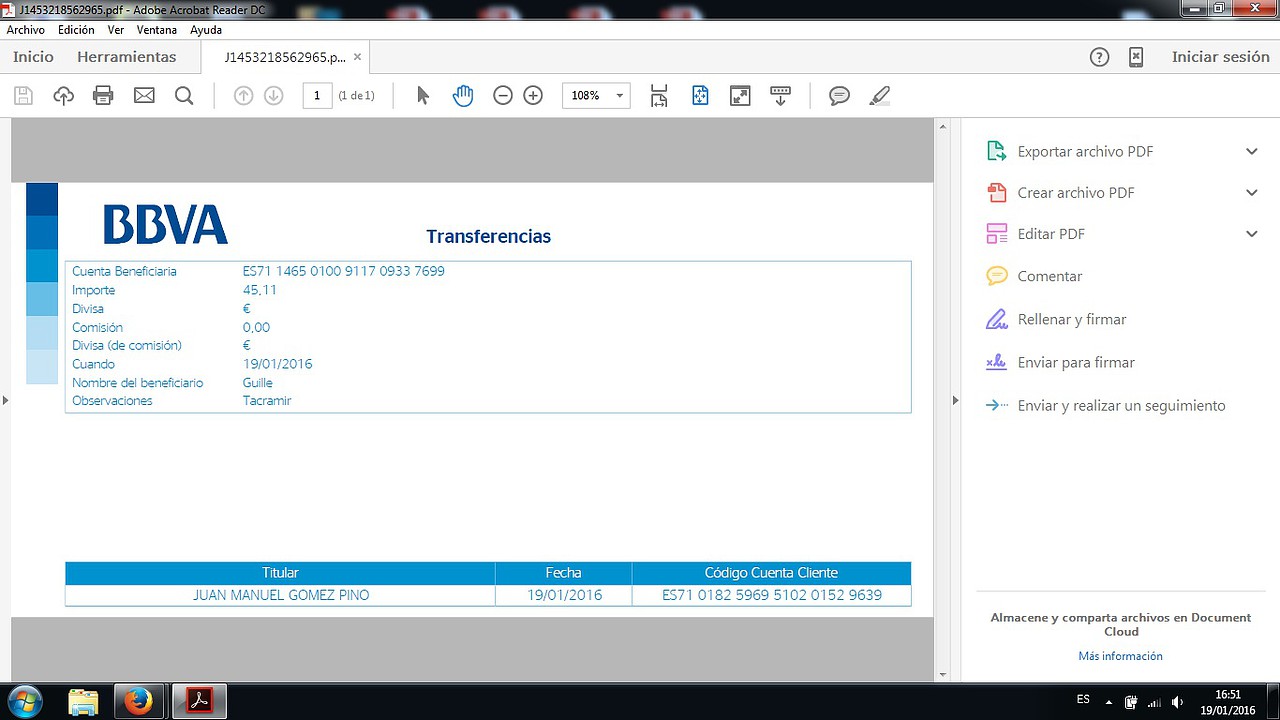Click Enviar para firmar icon
Image resolution: width=1280 pixels, height=720 pixels.
coord(996,362)
